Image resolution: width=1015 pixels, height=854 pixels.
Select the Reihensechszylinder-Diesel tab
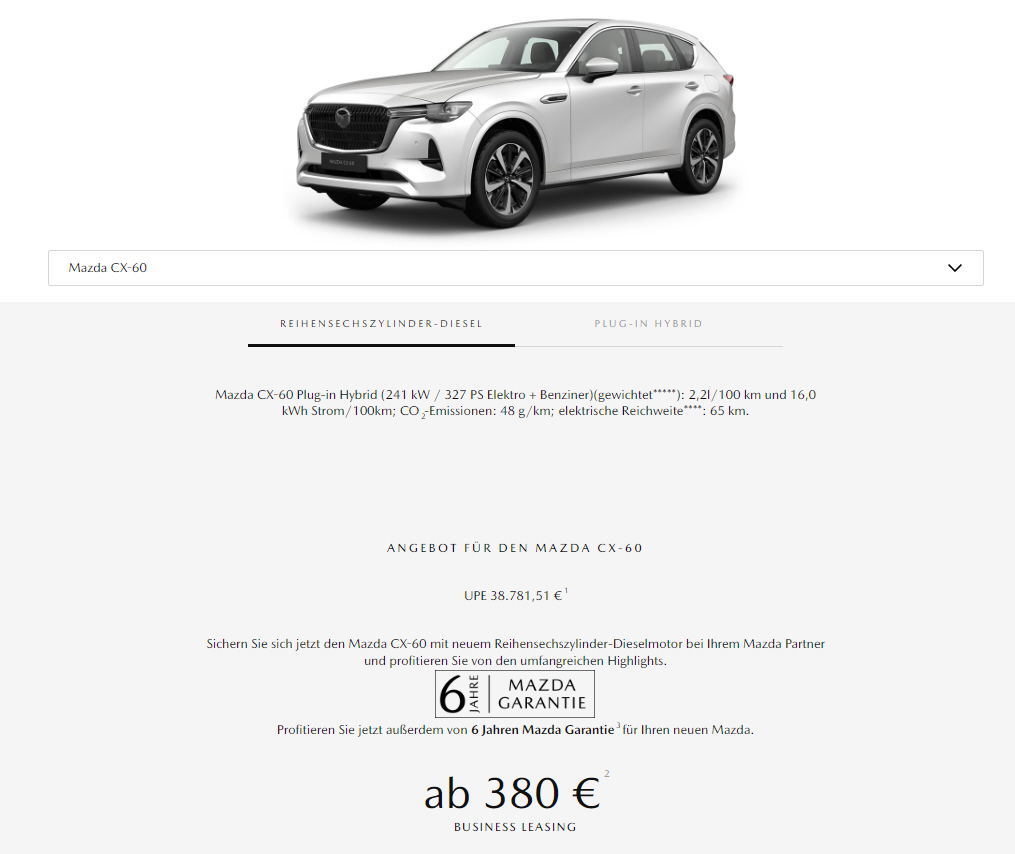click(381, 324)
